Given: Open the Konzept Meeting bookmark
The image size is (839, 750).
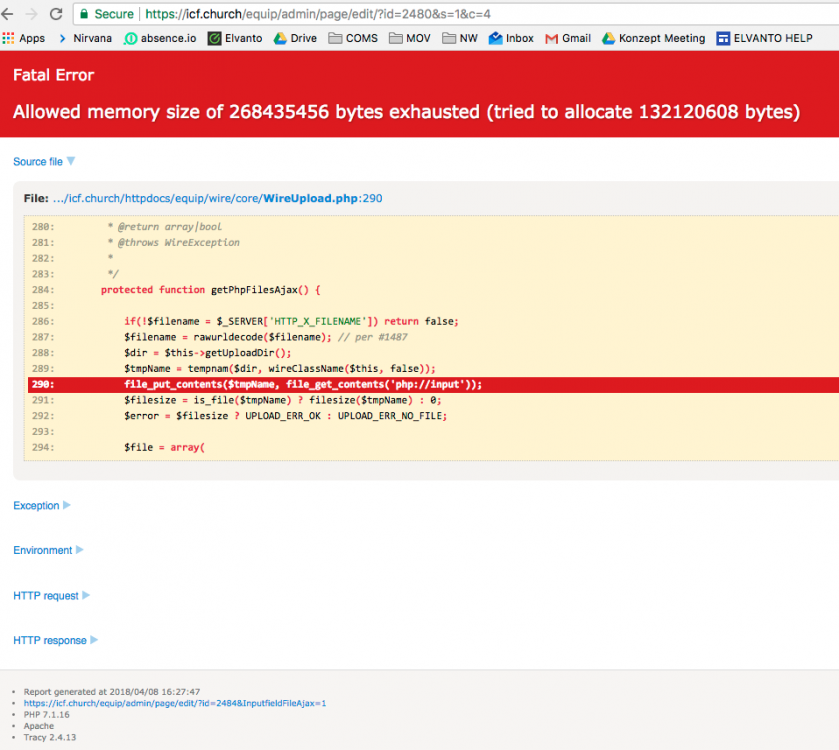Looking at the screenshot, I should pyautogui.click(x=660, y=38).
